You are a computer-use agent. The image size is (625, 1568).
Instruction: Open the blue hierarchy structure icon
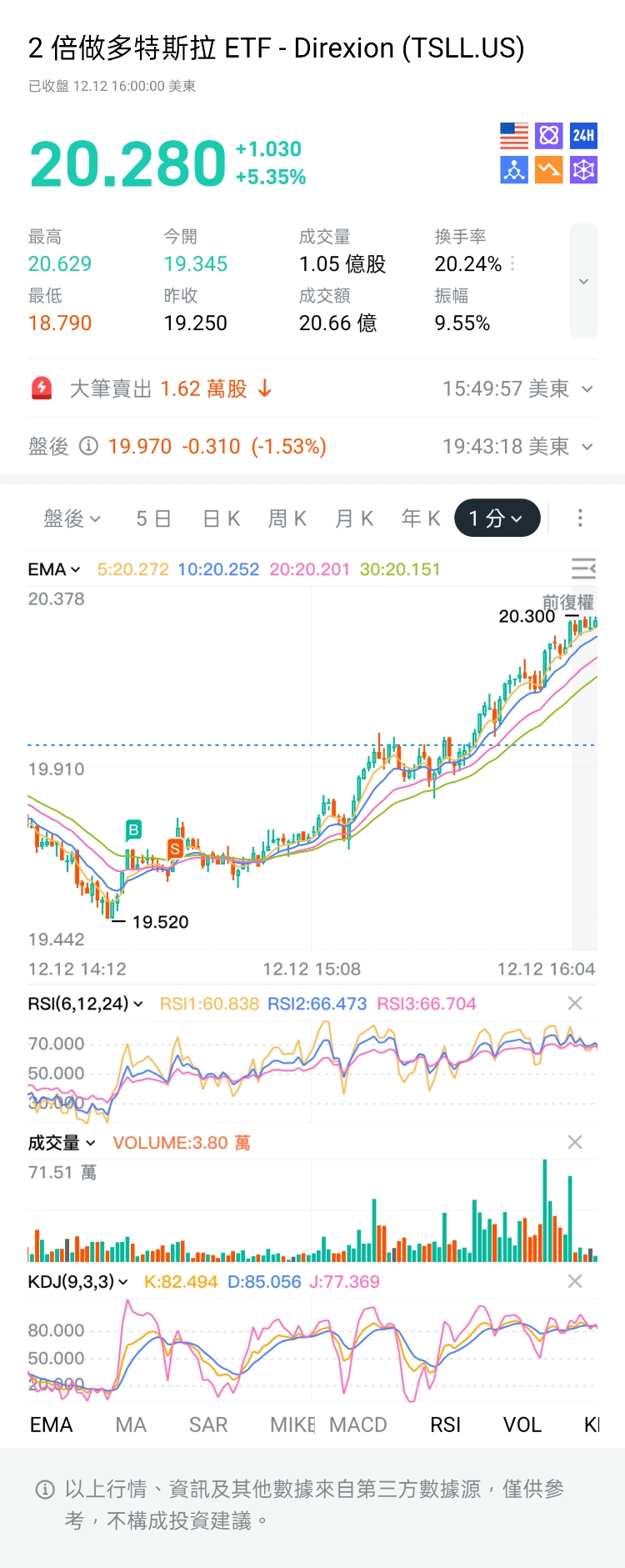click(x=514, y=170)
